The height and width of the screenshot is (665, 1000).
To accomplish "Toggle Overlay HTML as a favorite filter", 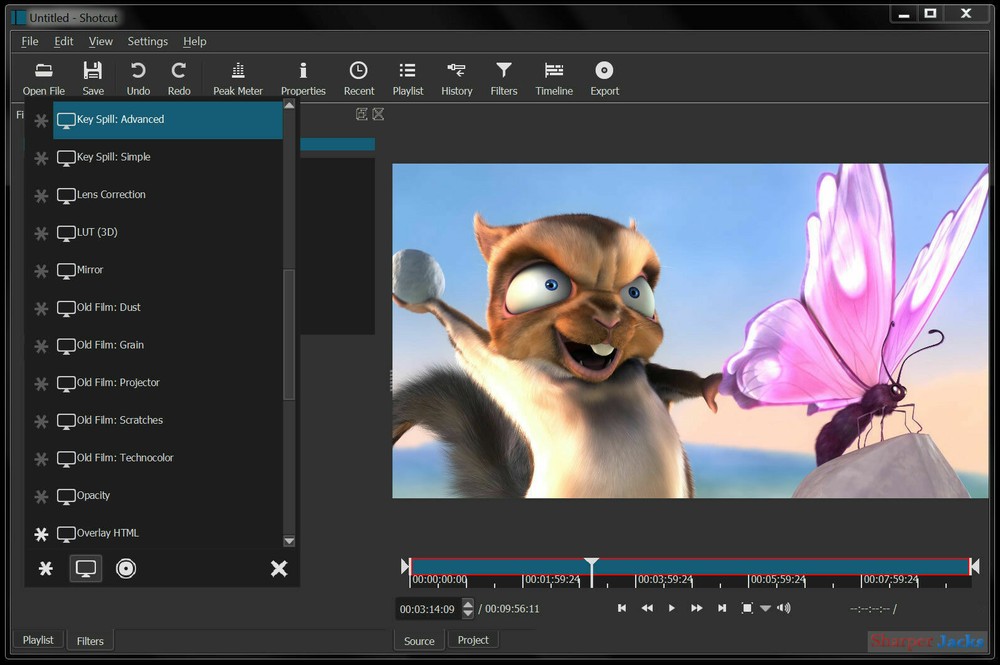I will (41, 533).
